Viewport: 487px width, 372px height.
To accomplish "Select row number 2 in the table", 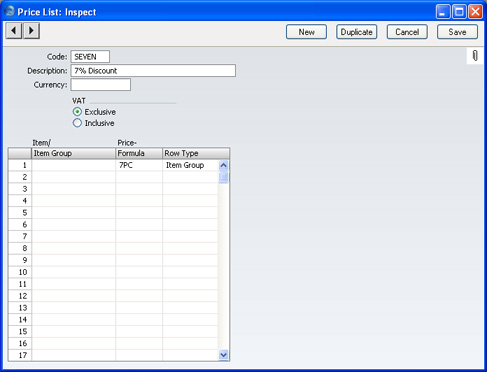I will coord(20,177).
